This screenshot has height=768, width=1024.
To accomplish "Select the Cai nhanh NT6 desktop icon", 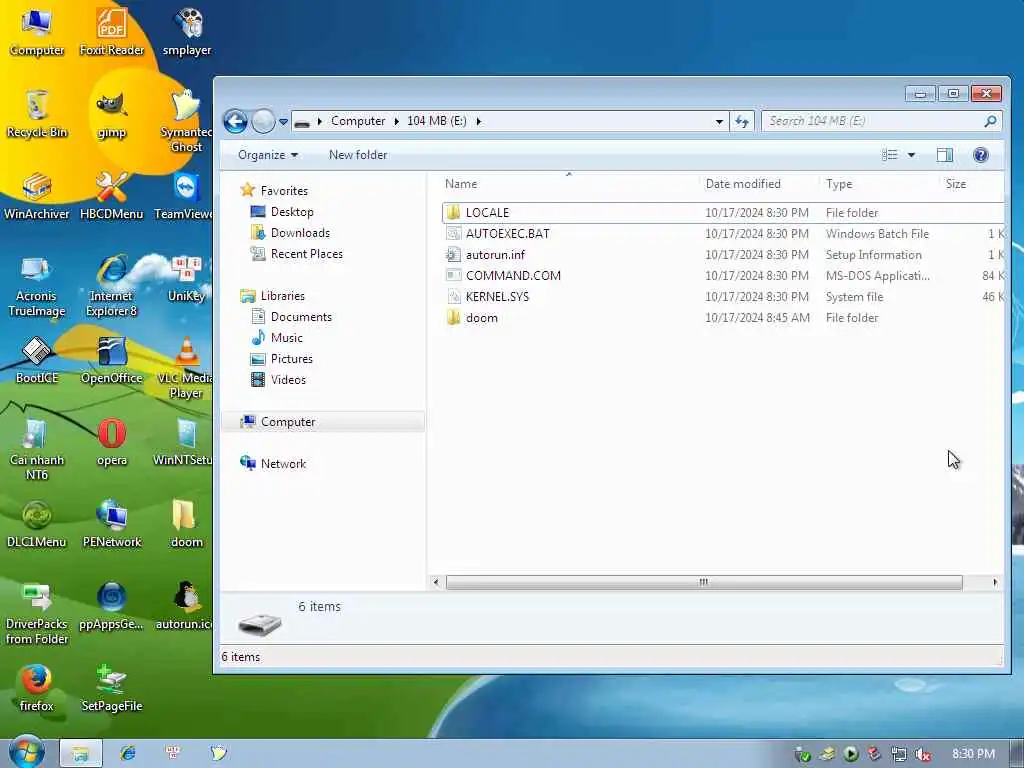I will pos(37,449).
